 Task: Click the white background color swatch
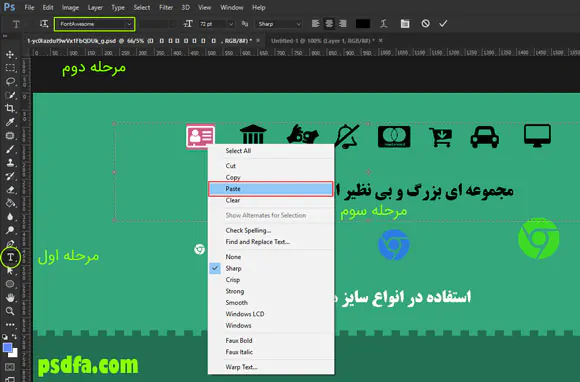(x=14, y=354)
